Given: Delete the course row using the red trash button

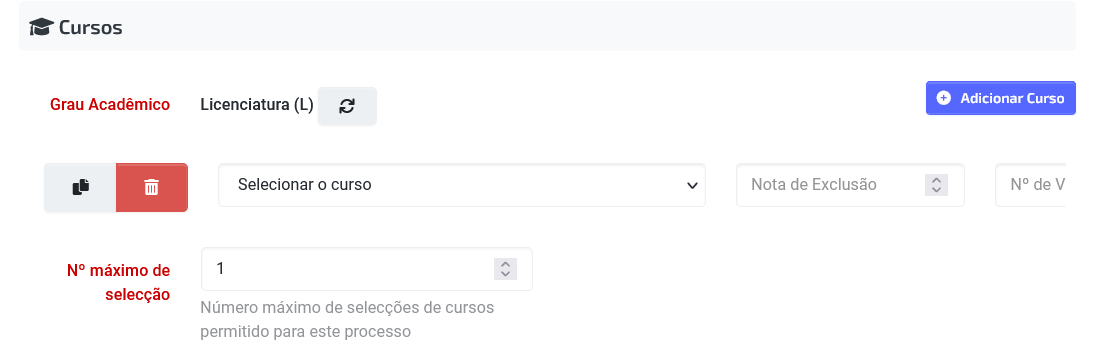Looking at the screenshot, I should point(152,187).
